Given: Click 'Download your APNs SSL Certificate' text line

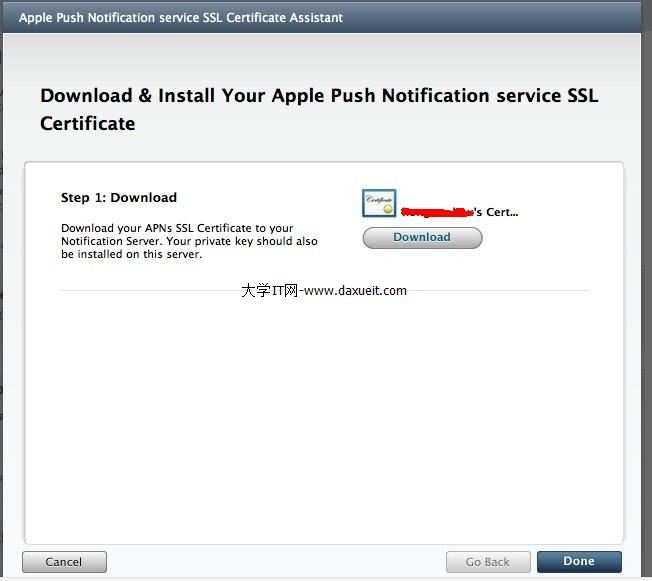Looking at the screenshot, I should (177, 229).
